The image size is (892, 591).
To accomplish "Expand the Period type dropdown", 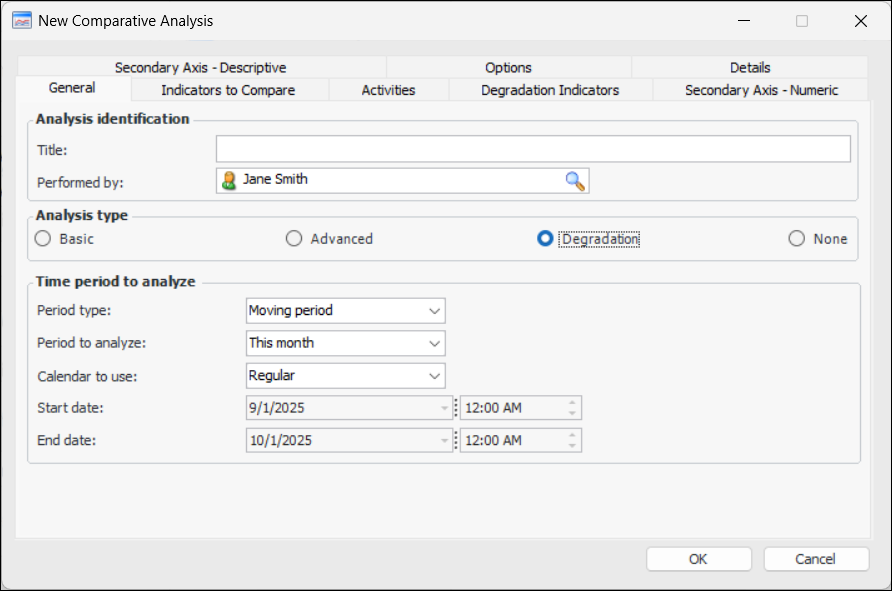I will [434, 311].
